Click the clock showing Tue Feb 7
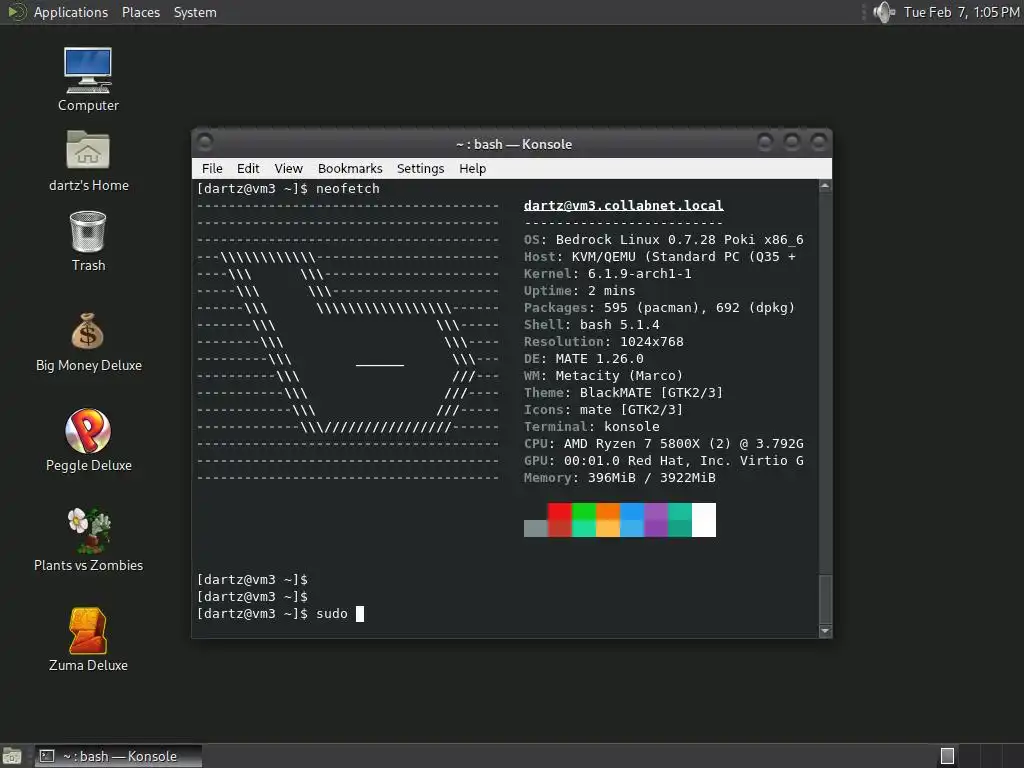The width and height of the screenshot is (1024, 768). (x=961, y=12)
